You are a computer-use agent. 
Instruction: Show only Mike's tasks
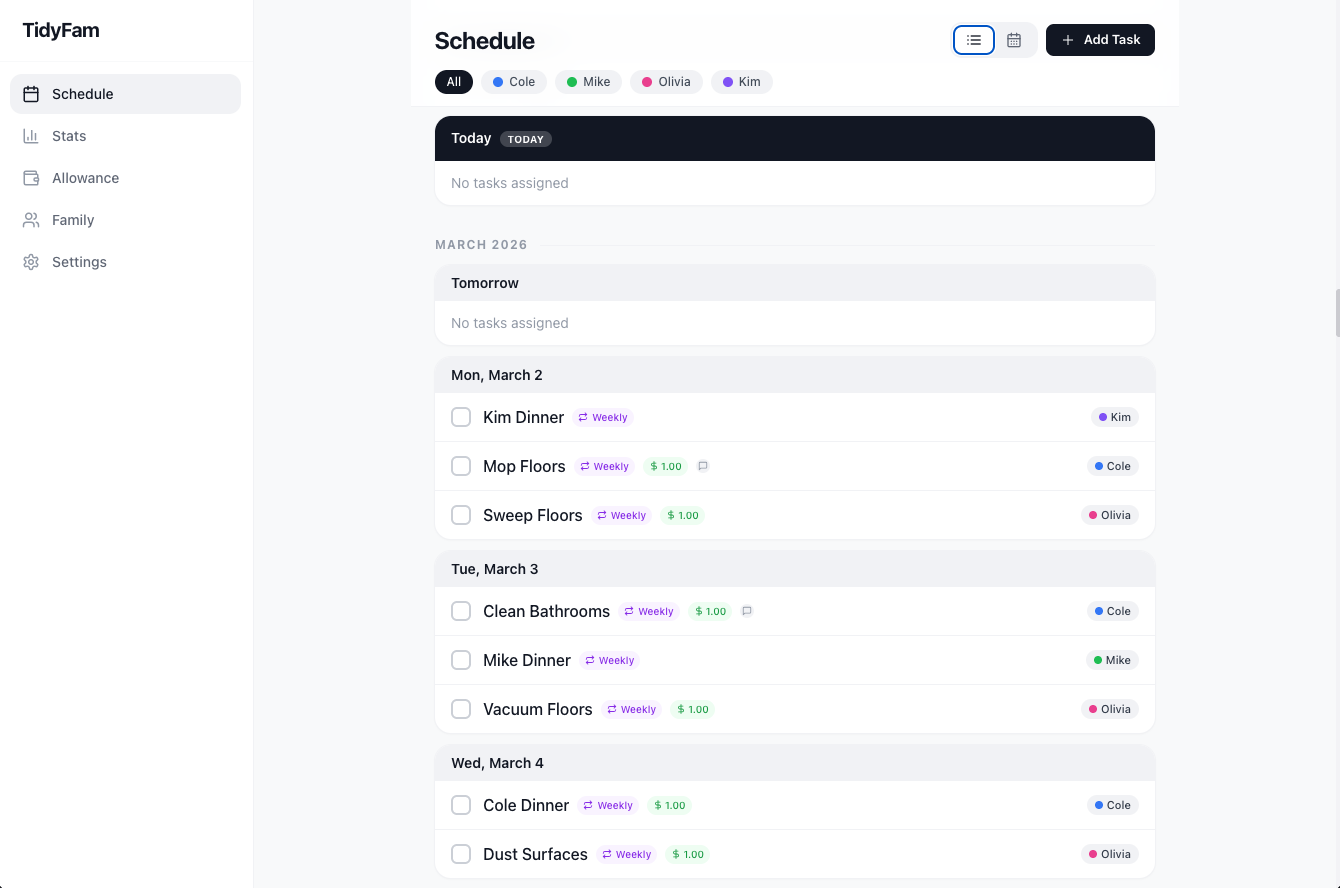(x=588, y=82)
